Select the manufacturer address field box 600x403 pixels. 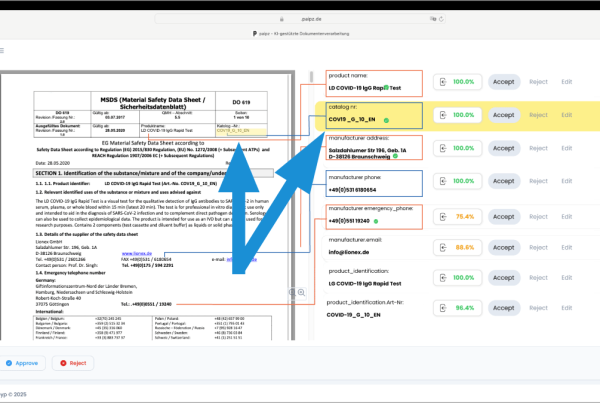click(374, 147)
